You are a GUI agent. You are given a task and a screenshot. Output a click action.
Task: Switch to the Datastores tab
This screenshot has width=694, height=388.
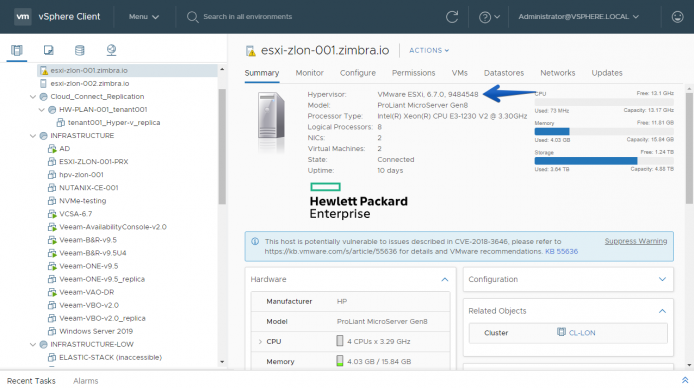(504, 73)
